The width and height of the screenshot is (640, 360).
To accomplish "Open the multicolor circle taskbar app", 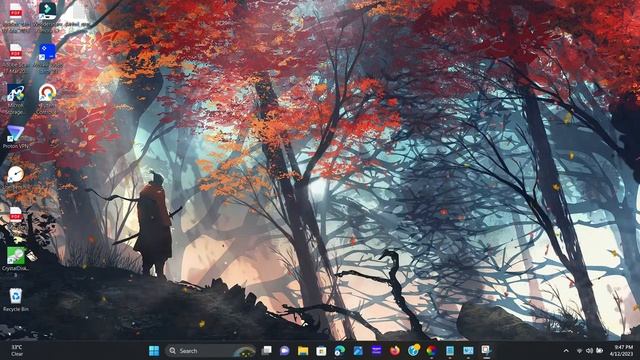I will 431,351.
